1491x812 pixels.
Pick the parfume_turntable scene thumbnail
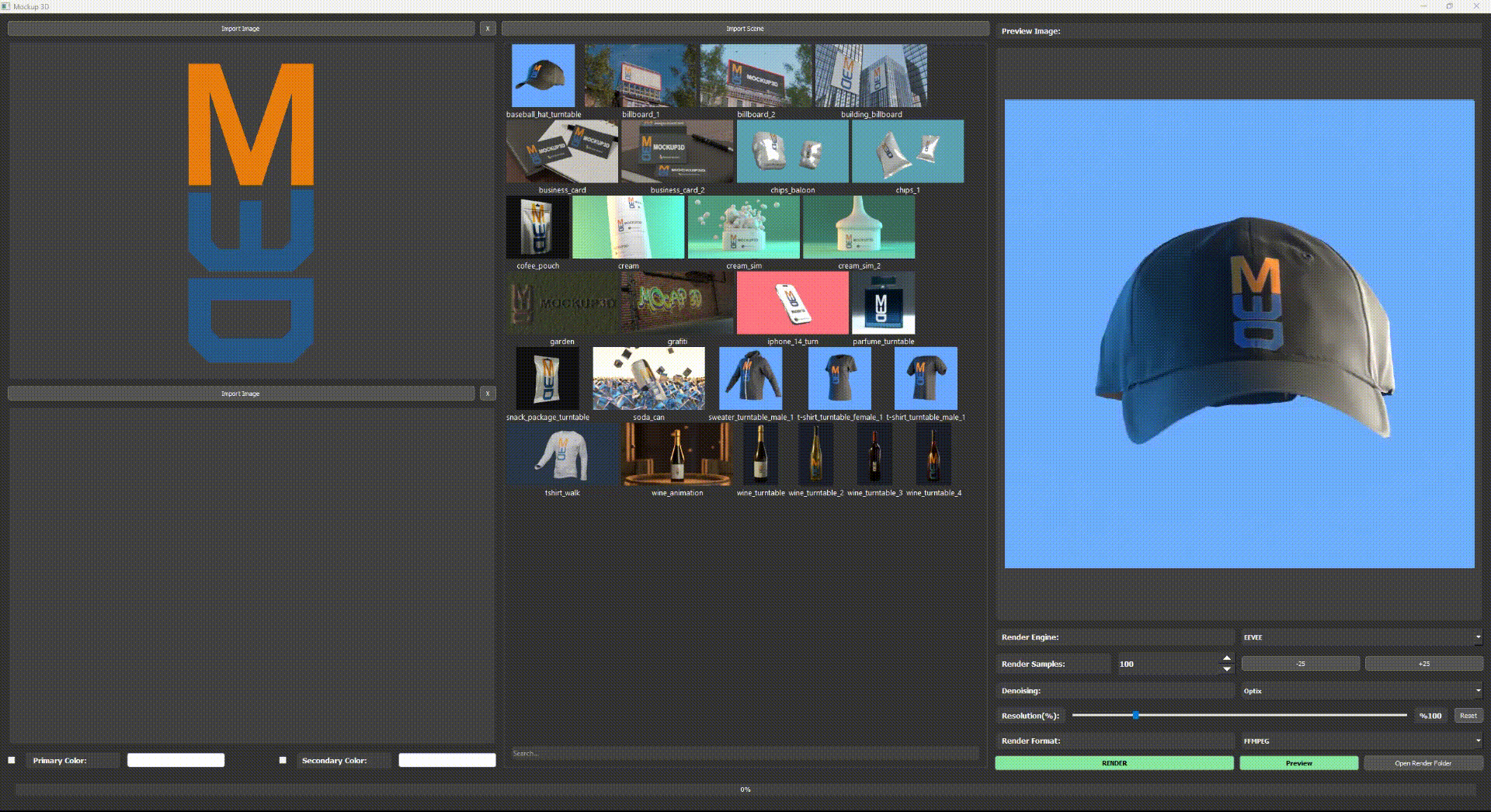tap(883, 303)
